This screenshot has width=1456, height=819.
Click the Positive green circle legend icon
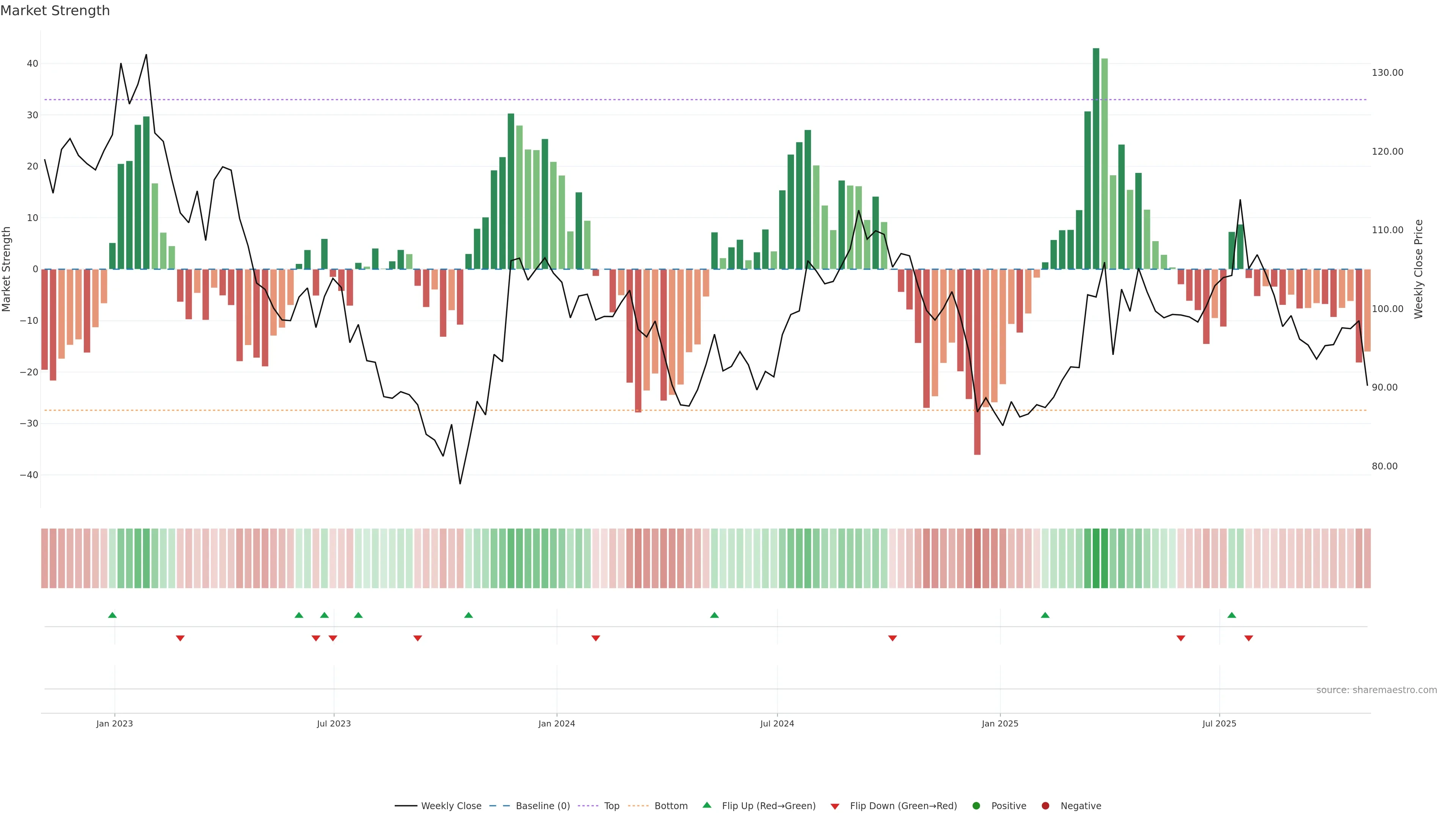click(x=976, y=805)
